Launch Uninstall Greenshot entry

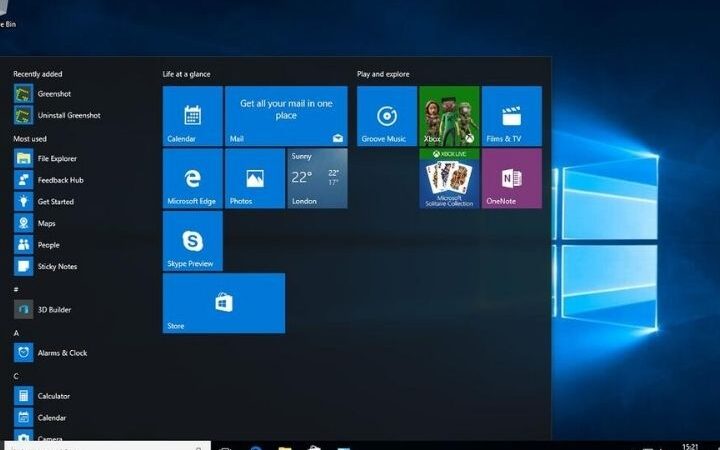click(x=57, y=115)
